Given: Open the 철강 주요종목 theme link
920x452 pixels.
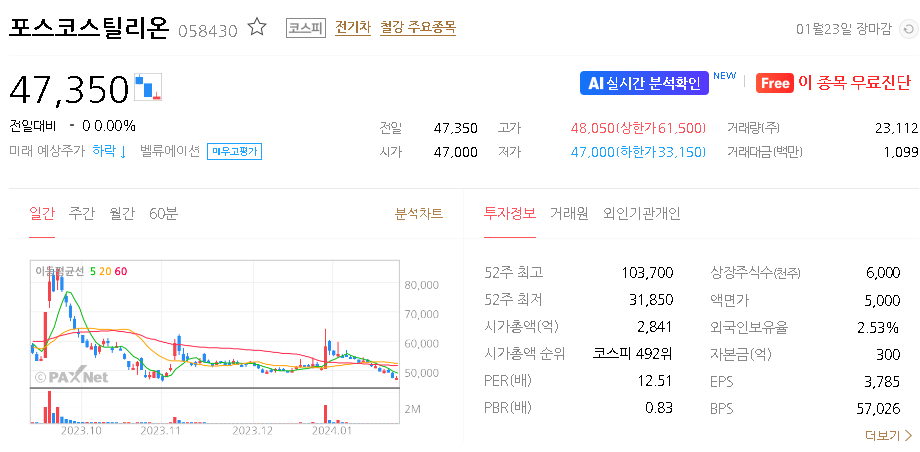Looking at the screenshot, I should [418, 28].
